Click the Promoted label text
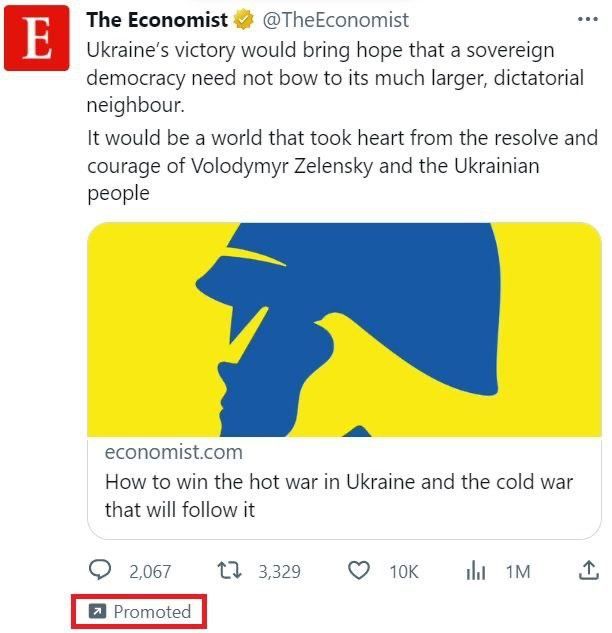The width and height of the screenshot is (612, 633). 152,612
